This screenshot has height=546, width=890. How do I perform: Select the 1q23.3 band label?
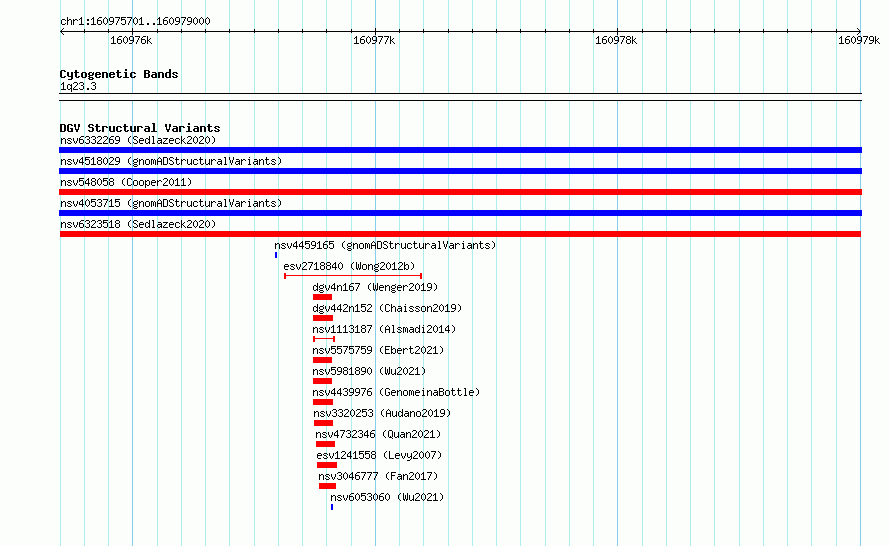click(x=78, y=86)
